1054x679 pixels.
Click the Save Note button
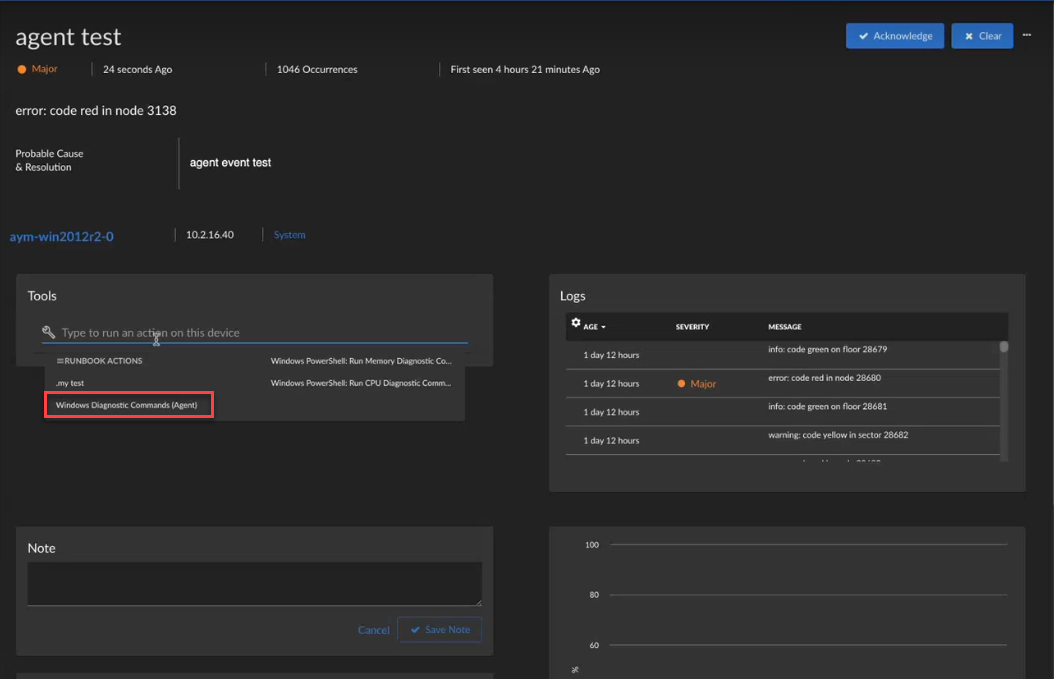[x=439, y=630]
